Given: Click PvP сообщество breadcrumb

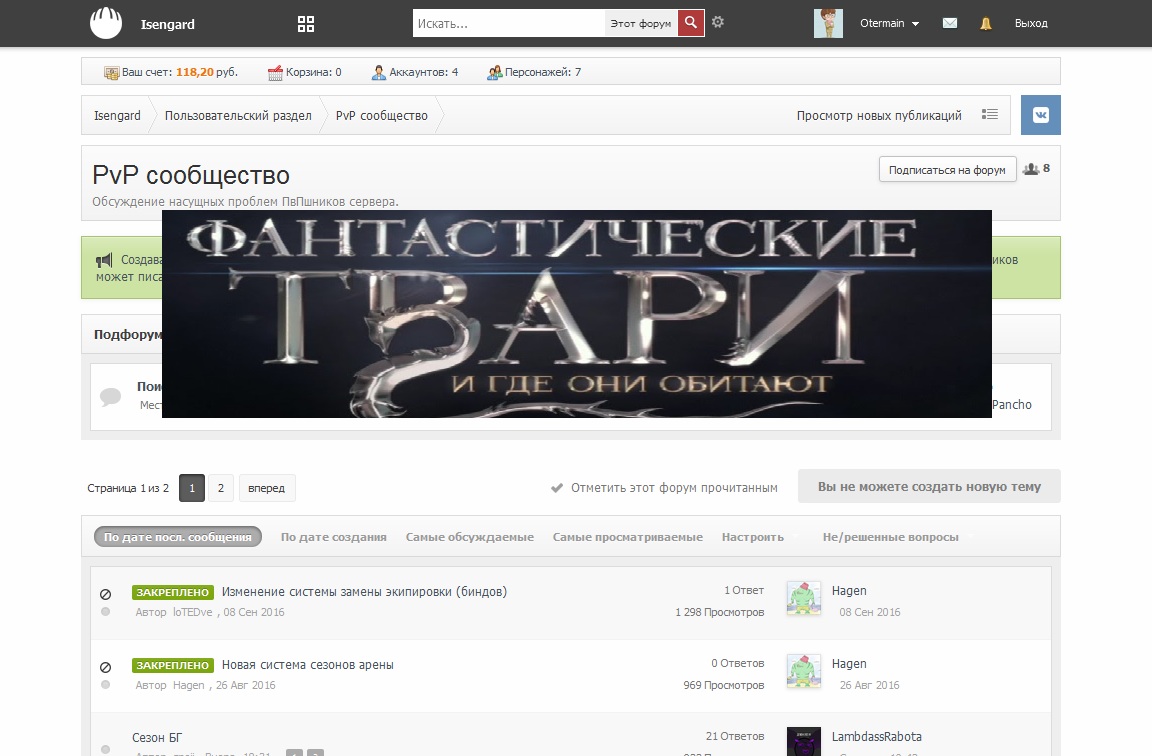Looking at the screenshot, I should click(x=381, y=115).
